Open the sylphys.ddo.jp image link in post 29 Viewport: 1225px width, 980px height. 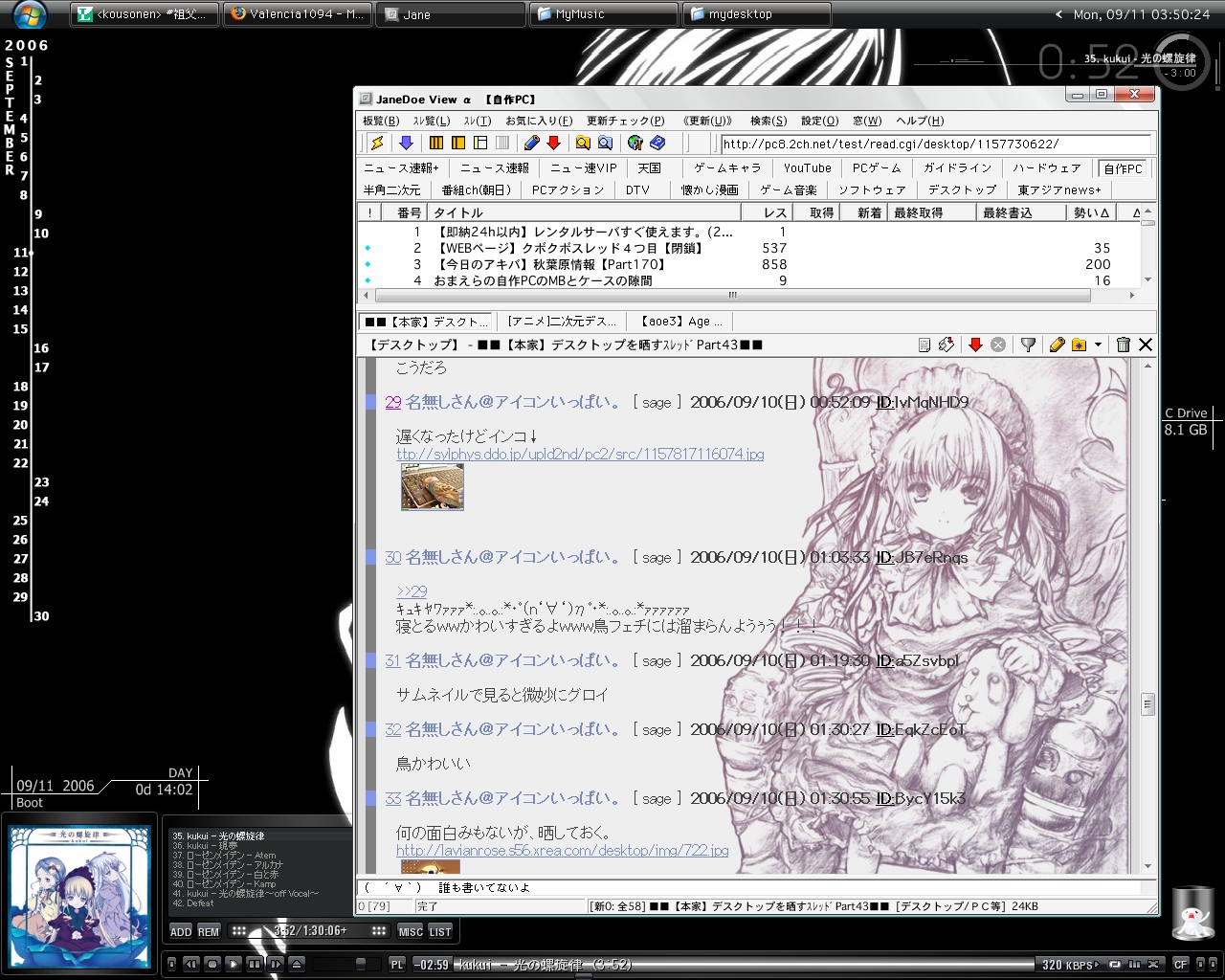click(x=580, y=454)
